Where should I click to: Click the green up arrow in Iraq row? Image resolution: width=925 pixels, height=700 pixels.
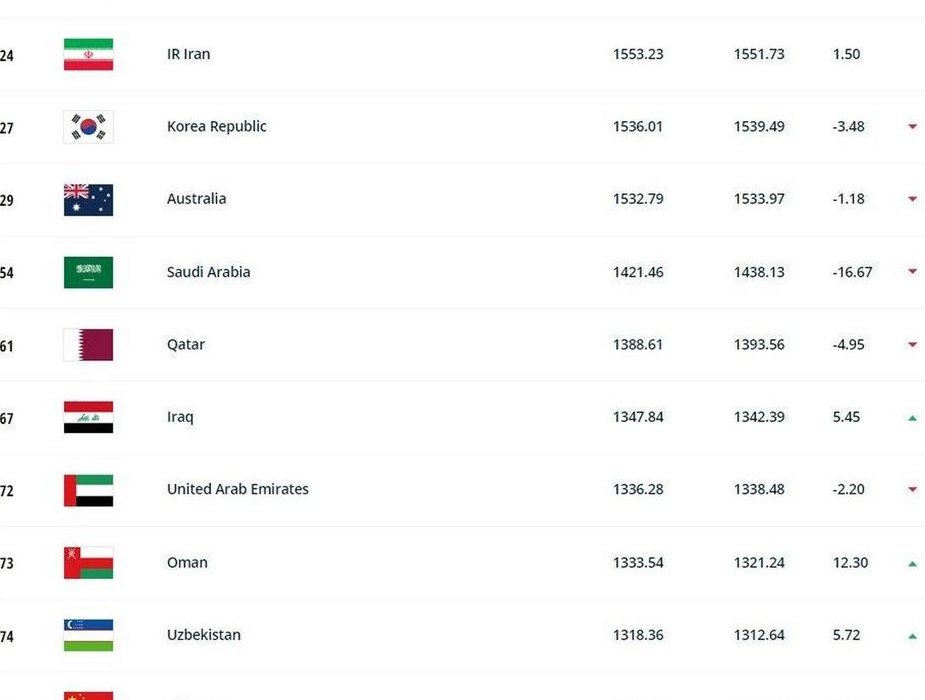[x=913, y=418]
